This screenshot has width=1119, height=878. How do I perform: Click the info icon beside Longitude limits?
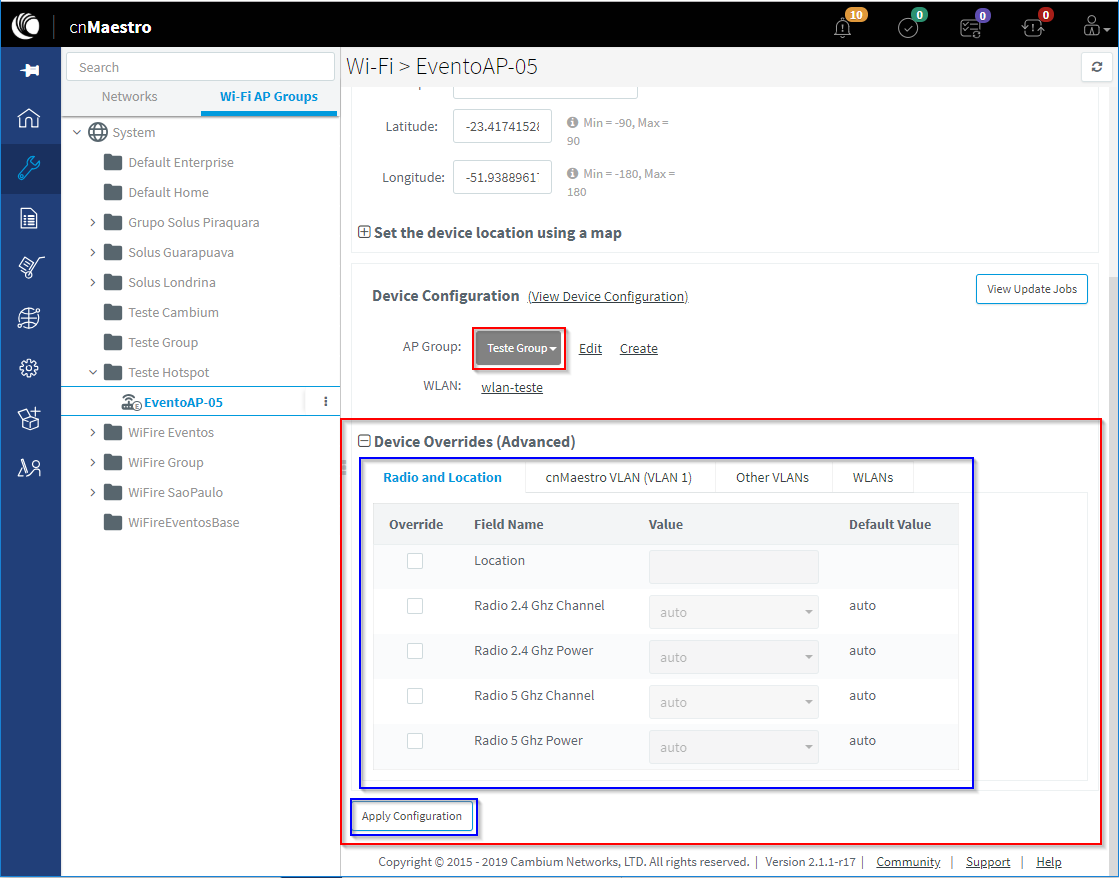[x=572, y=173]
